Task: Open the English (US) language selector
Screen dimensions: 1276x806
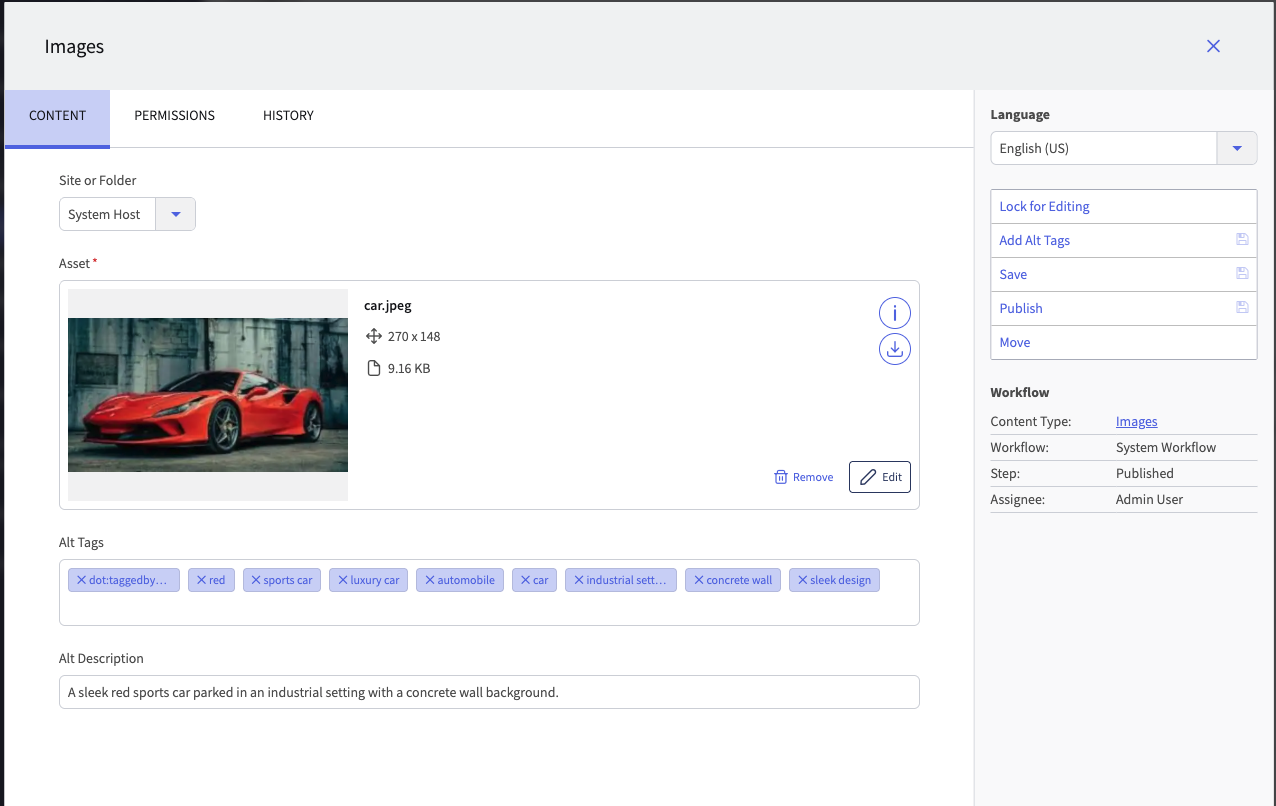Action: coord(1102,148)
